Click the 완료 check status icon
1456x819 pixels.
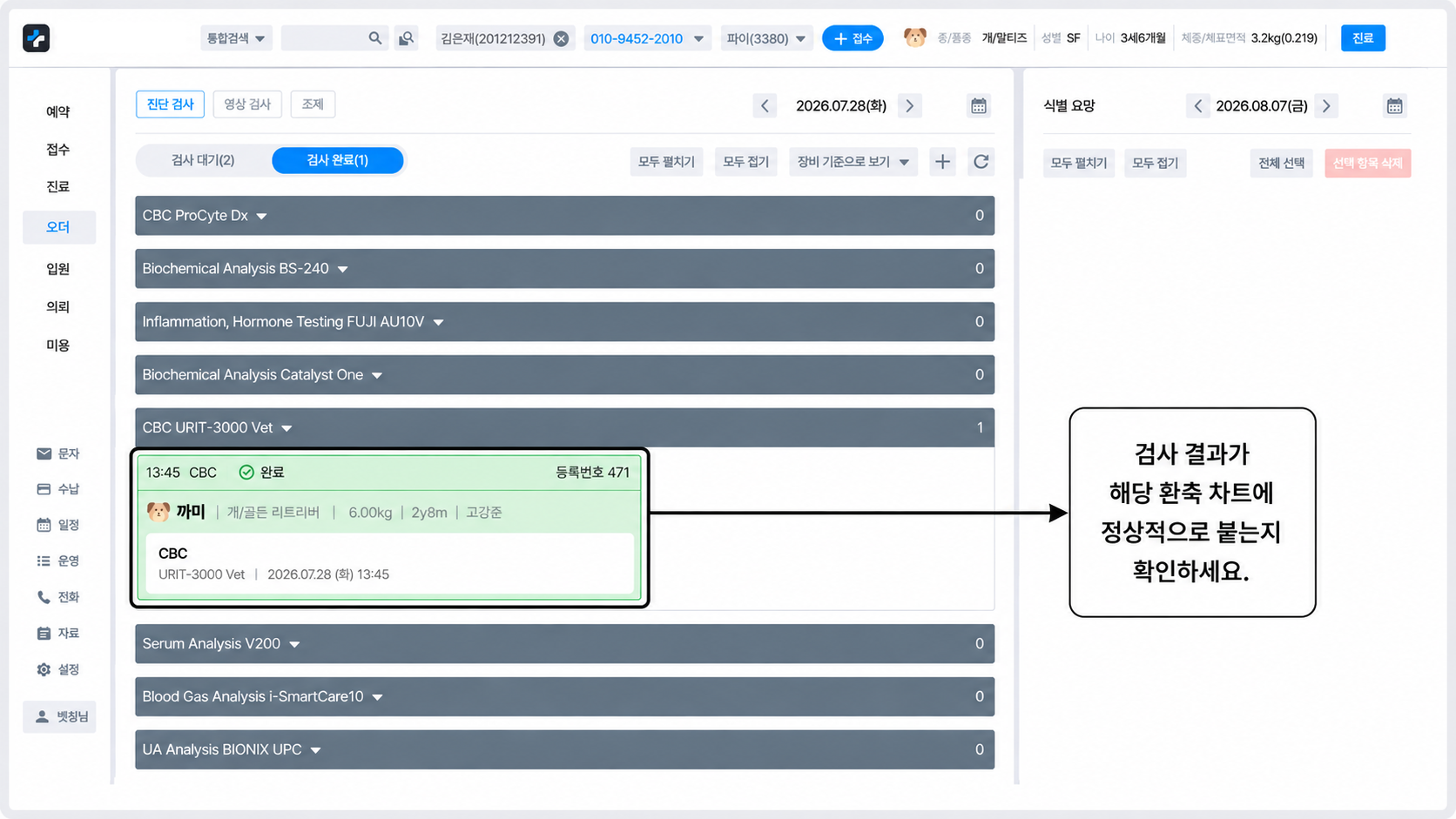(x=246, y=473)
